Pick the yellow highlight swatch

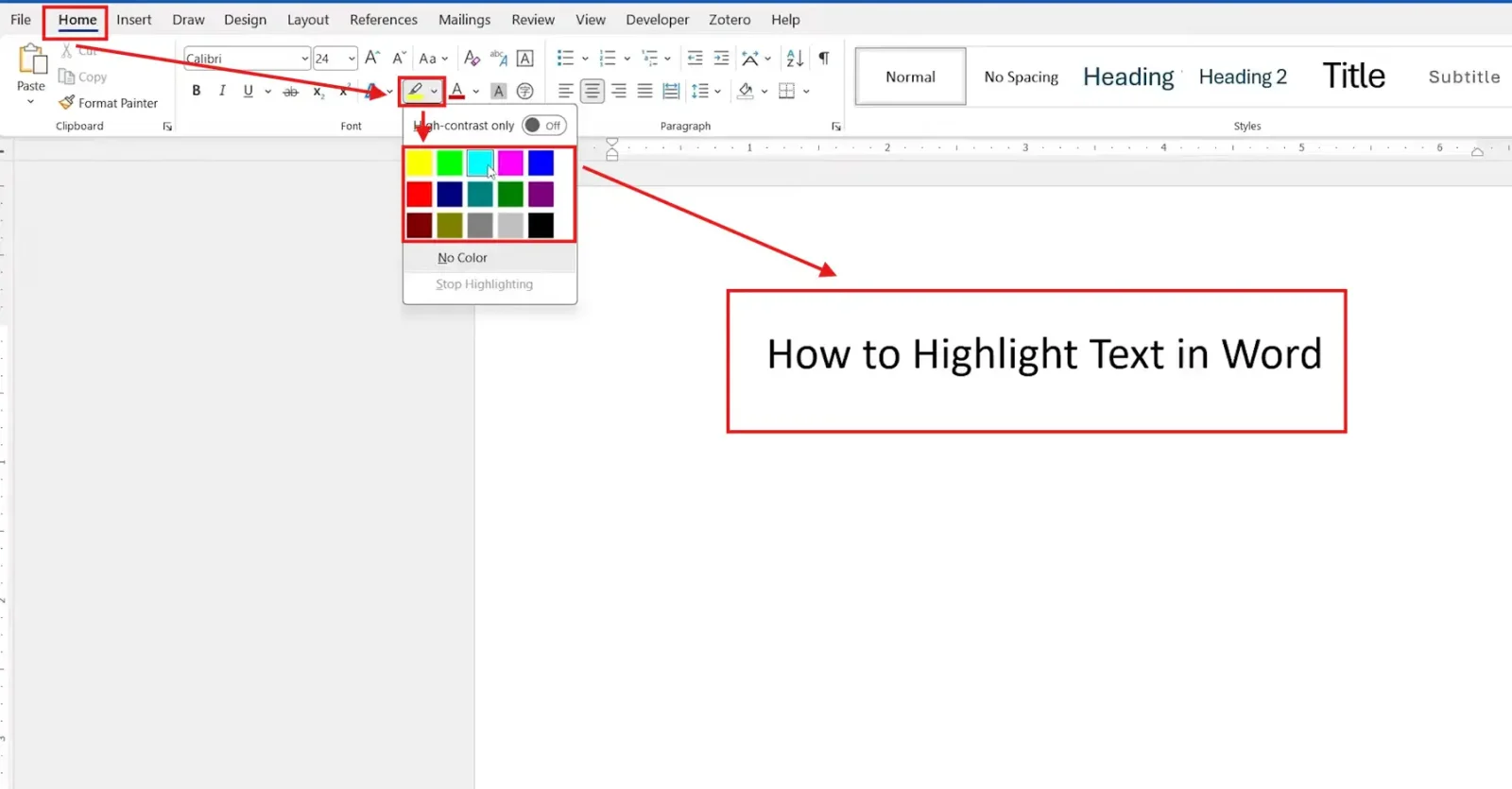[x=420, y=163]
